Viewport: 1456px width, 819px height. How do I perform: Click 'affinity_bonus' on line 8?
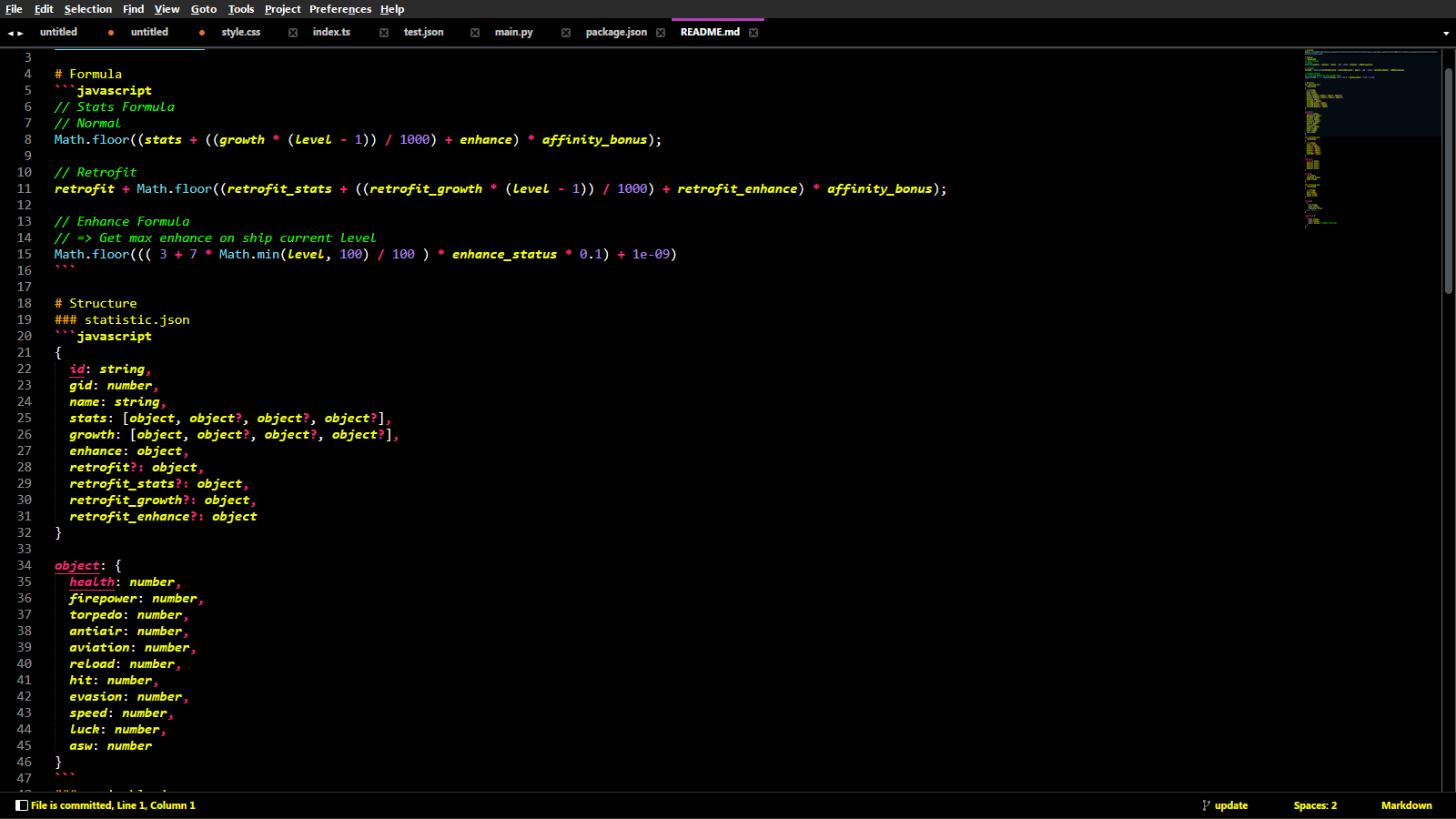tap(594, 139)
